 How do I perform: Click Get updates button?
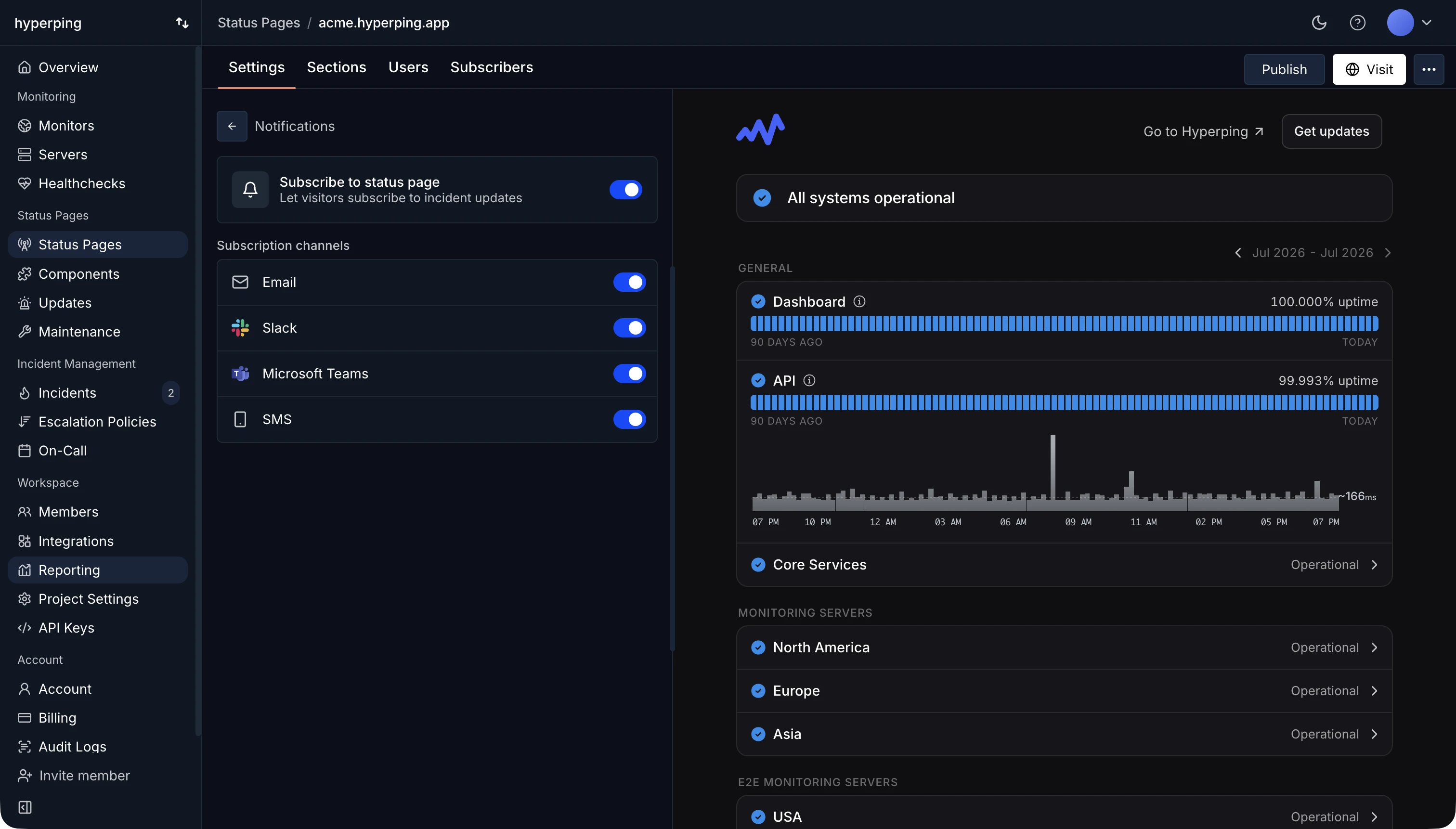(1331, 131)
